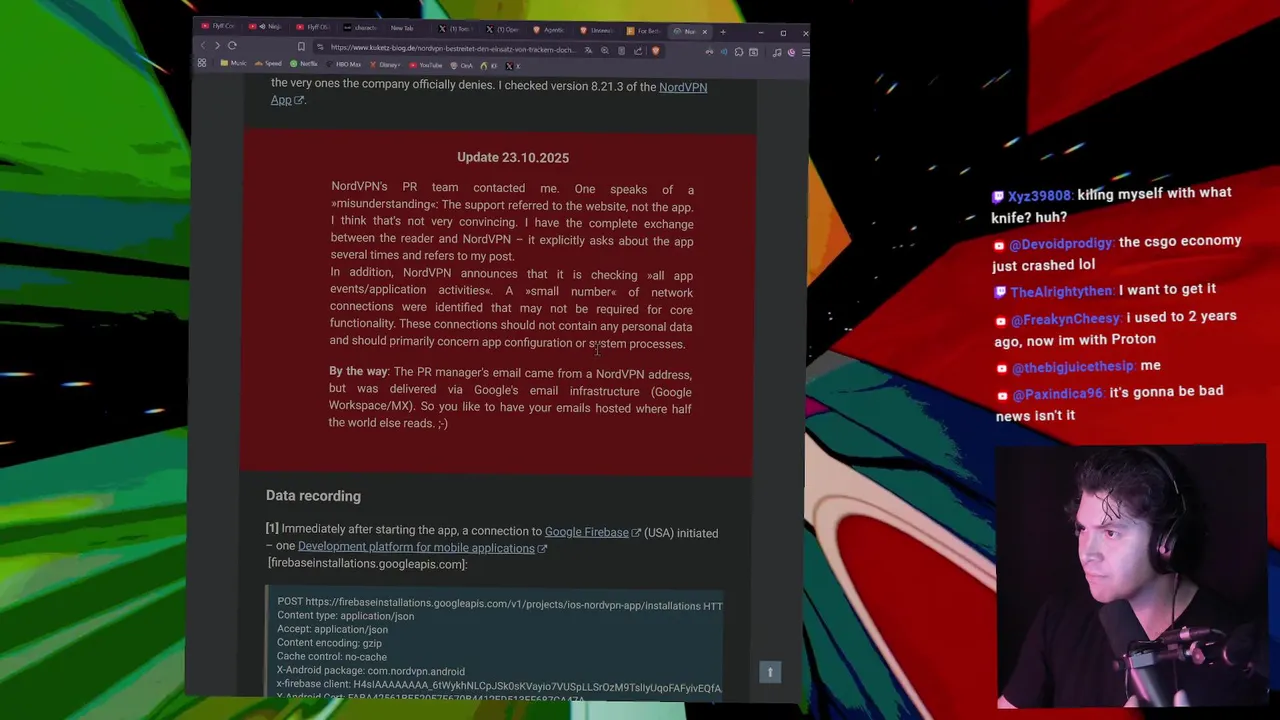
Task: Open the X bookmark in bookmarks bar
Action: click(x=513, y=66)
